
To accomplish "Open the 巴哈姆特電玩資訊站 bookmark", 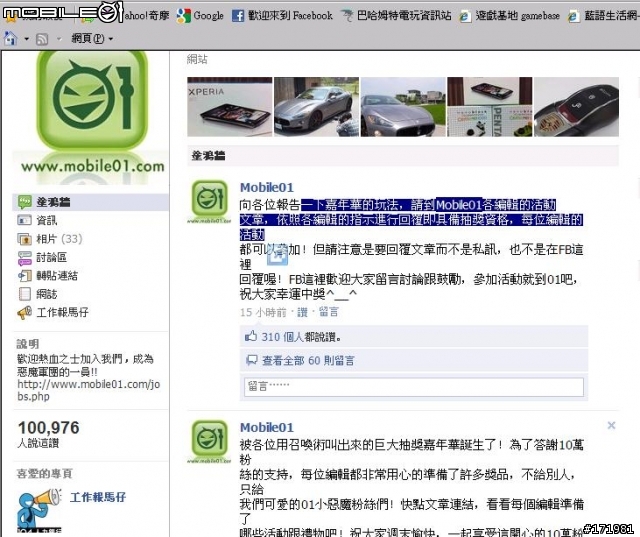I will [396, 16].
